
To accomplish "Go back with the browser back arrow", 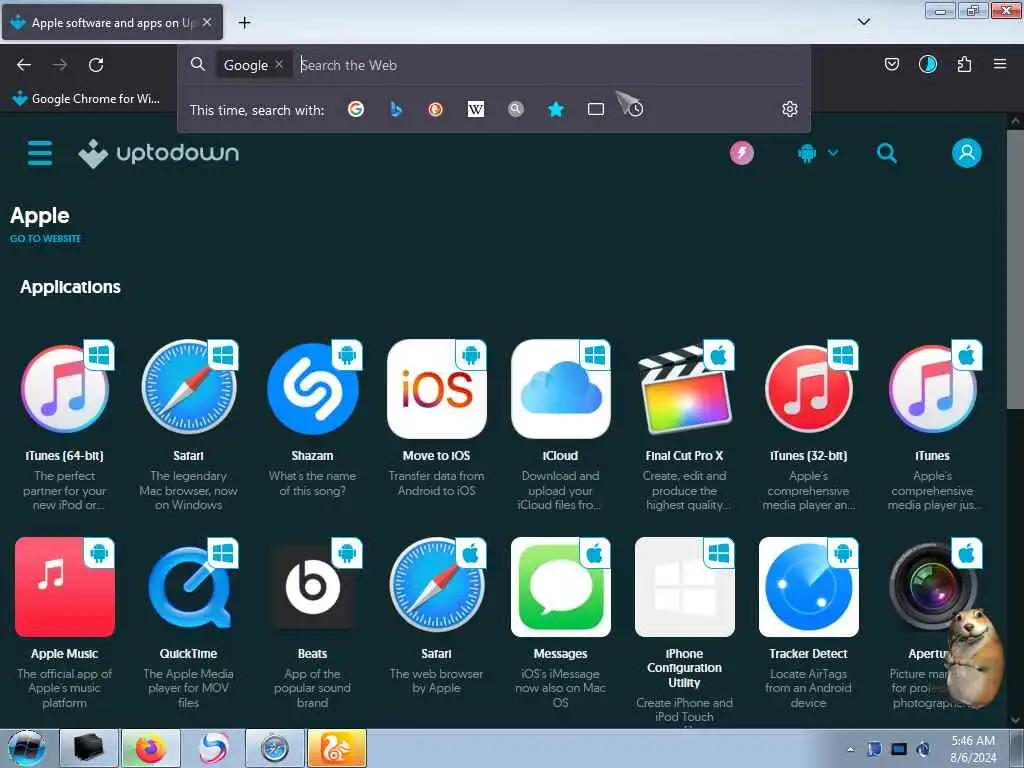I will [x=24, y=65].
